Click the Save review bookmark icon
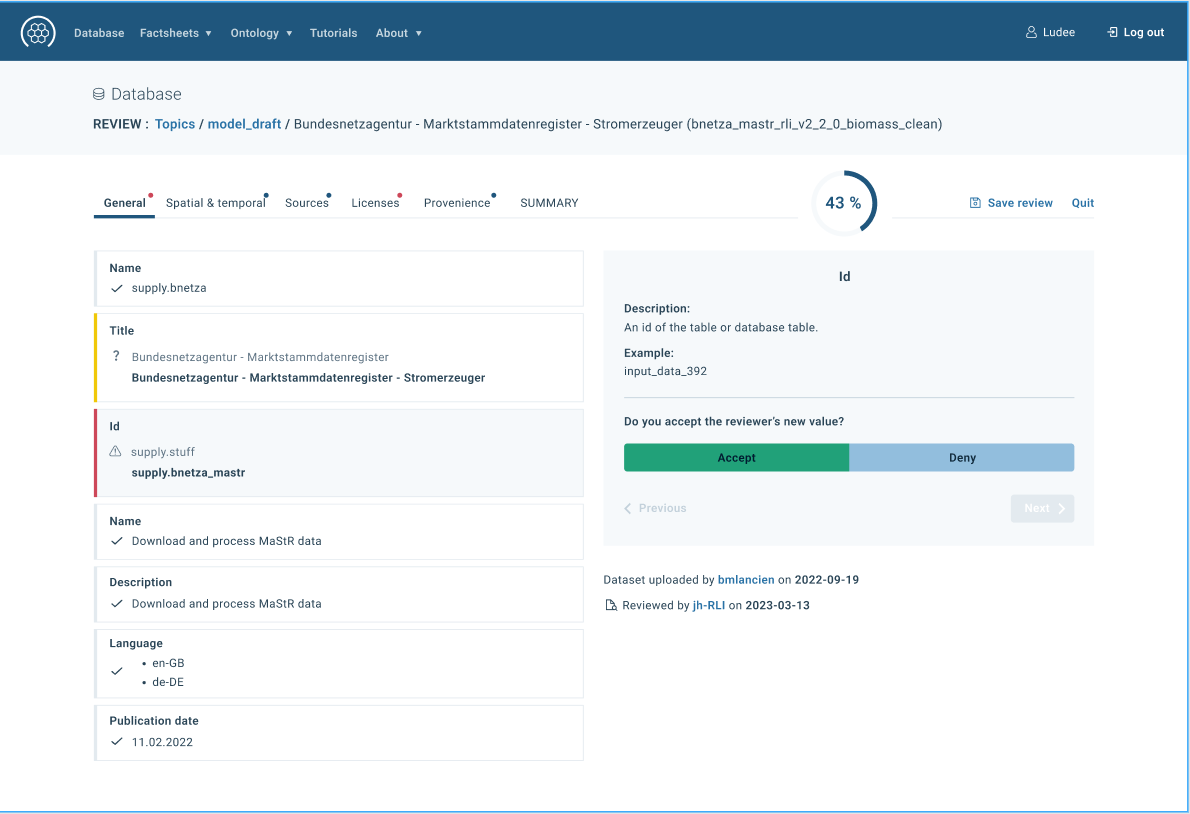 coord(974,202)
